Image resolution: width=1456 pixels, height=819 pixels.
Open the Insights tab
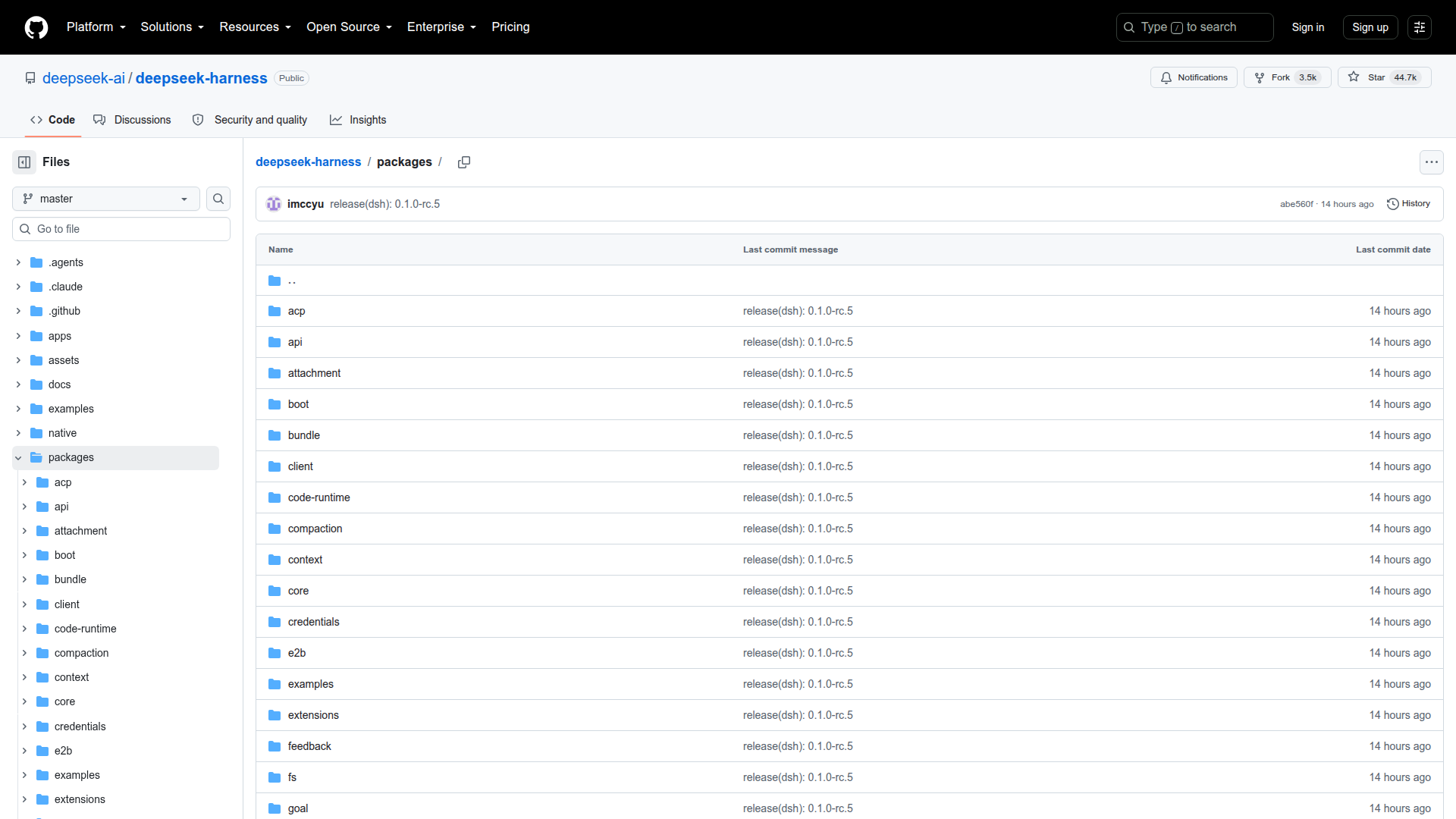[x=358, y=120]
